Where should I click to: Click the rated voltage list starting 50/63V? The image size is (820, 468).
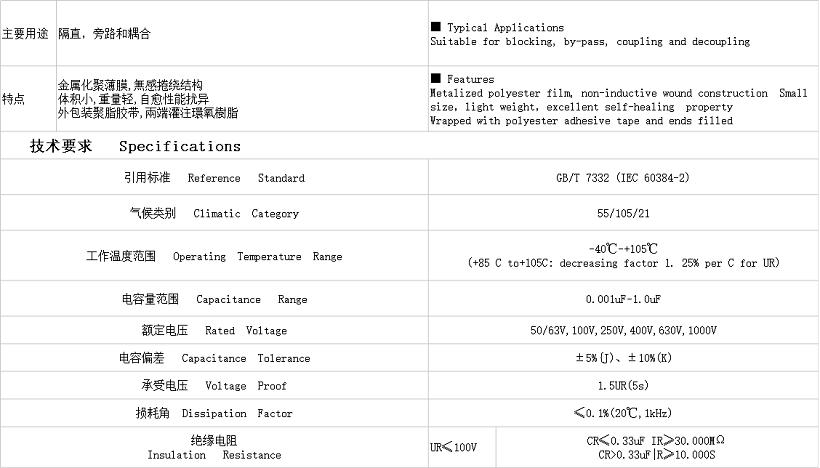(623, 330)
